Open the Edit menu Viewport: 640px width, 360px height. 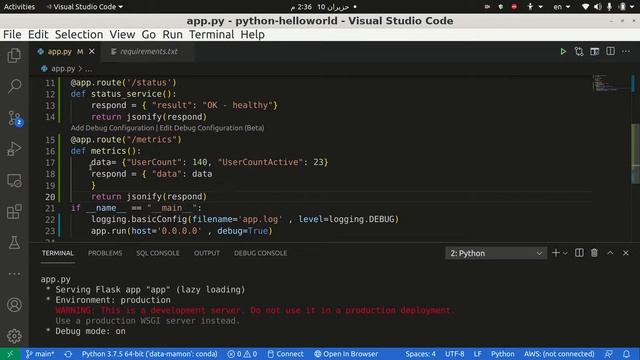[38, 35]
